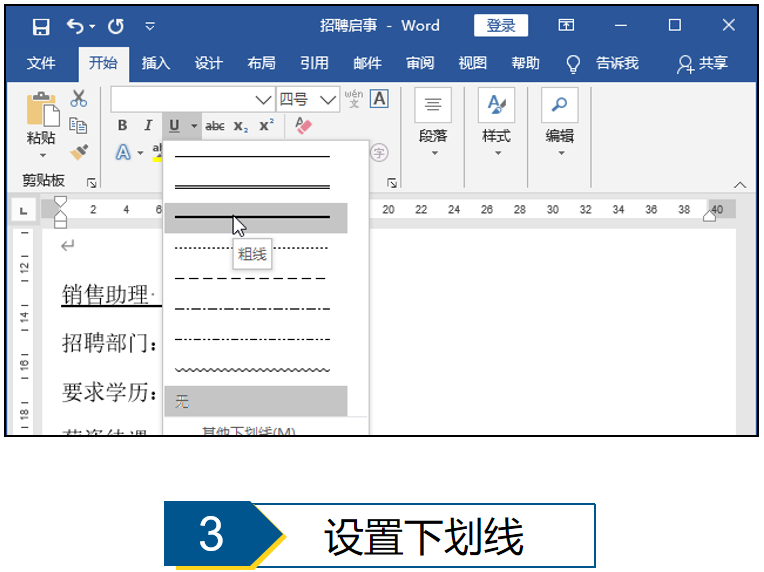Open the 编辑 editing group

click(560, 122)
